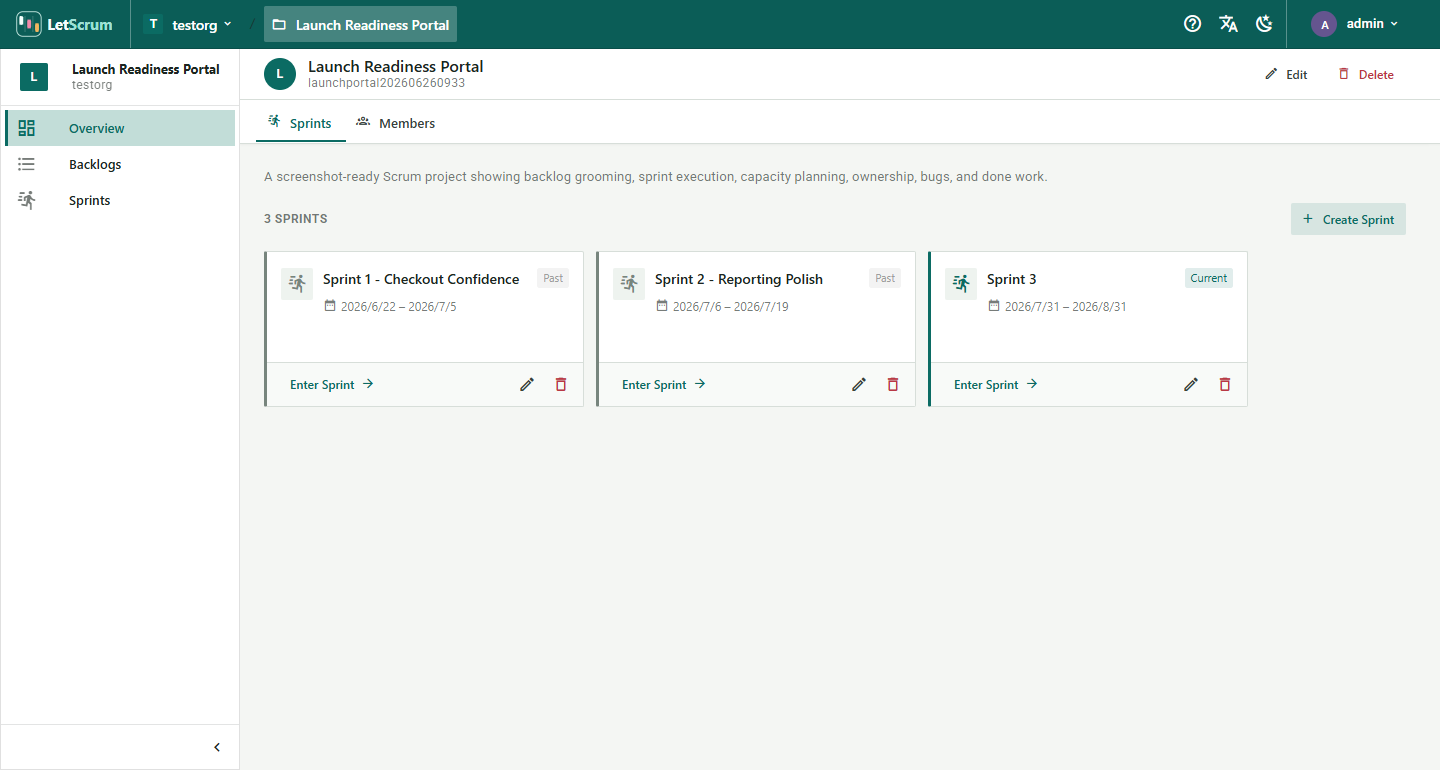Click the Launch Readiness Portal page heading
The width and height of the screenshot is (1440, 770).
(396, 66)
